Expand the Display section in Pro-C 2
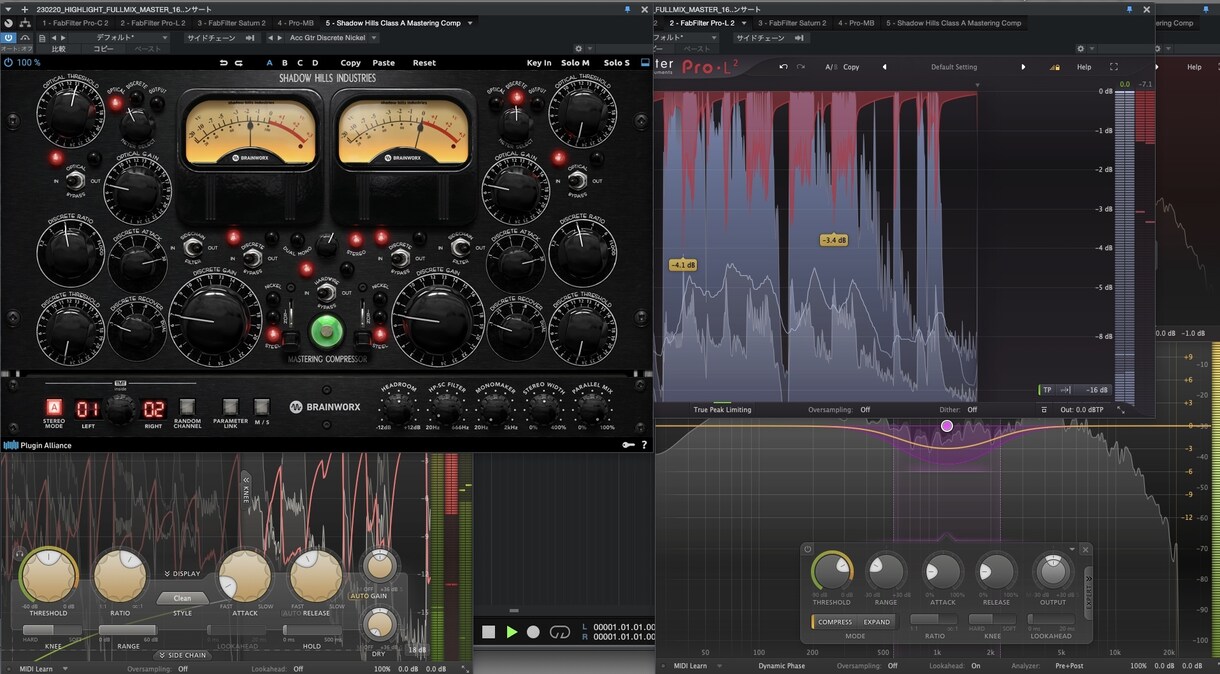 (x=182, y=574)
